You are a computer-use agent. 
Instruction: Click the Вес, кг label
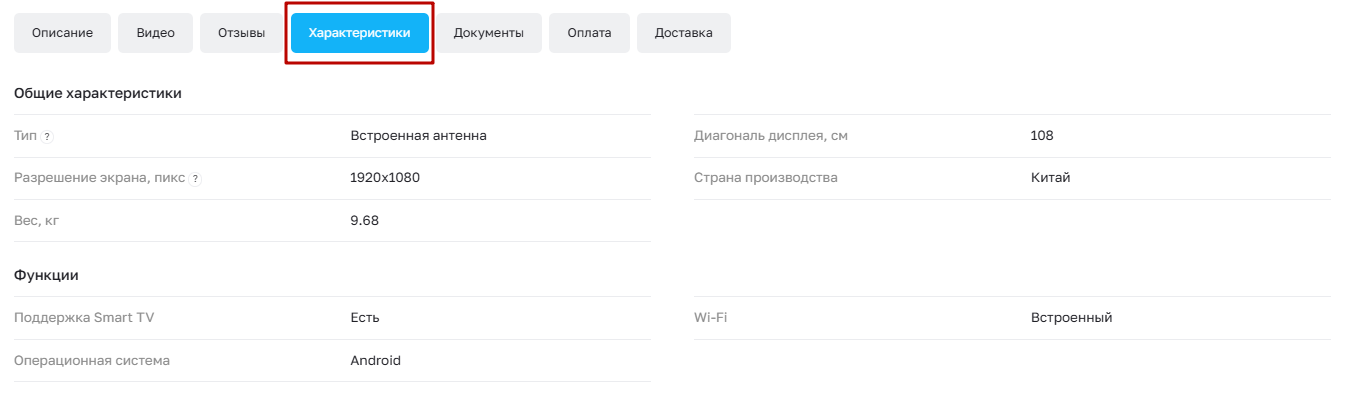tap(37, 220)
